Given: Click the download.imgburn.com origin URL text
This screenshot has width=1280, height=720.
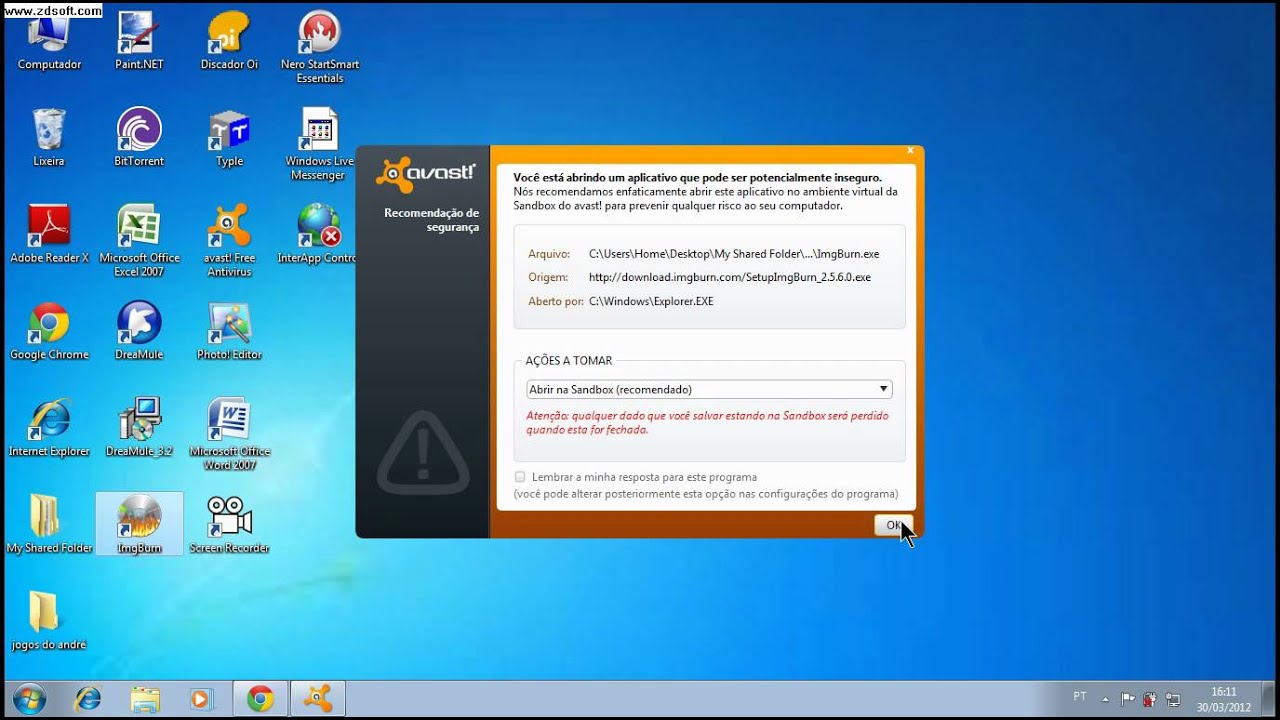Looking at the screenshot, I should (x=730, y=277).
